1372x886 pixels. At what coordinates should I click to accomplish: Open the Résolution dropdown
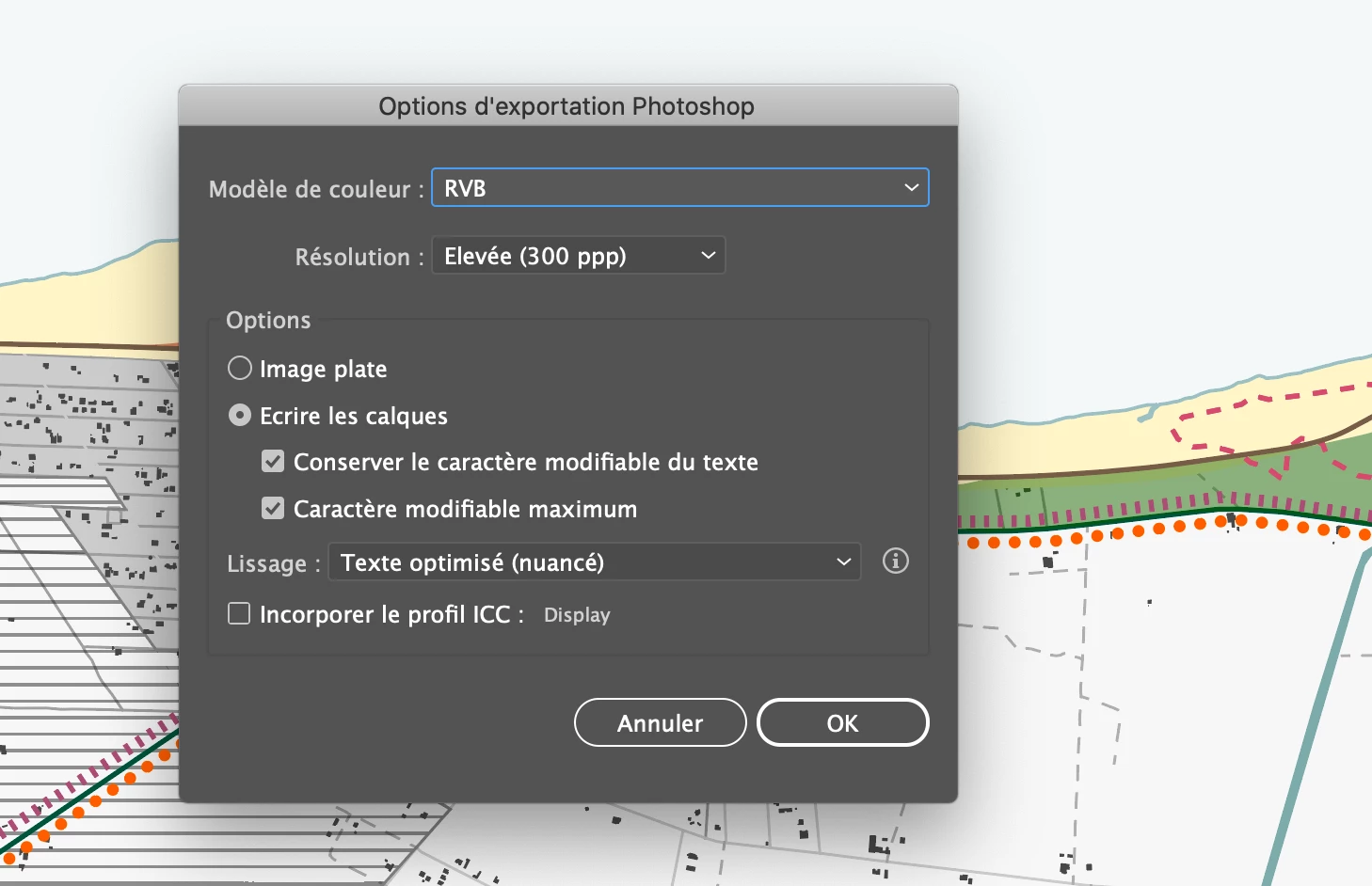coord(578,255)
